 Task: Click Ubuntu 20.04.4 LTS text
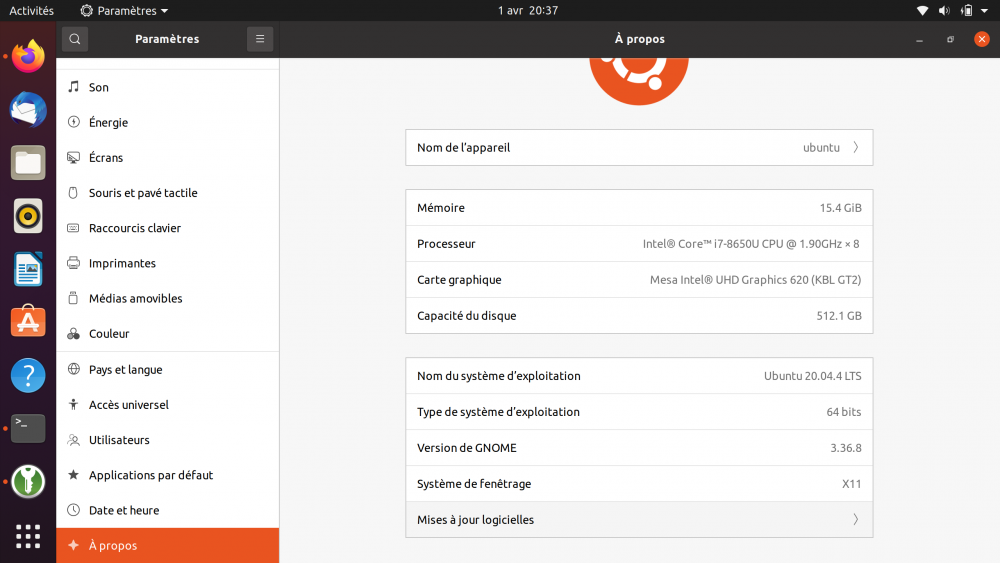[812, 376]
